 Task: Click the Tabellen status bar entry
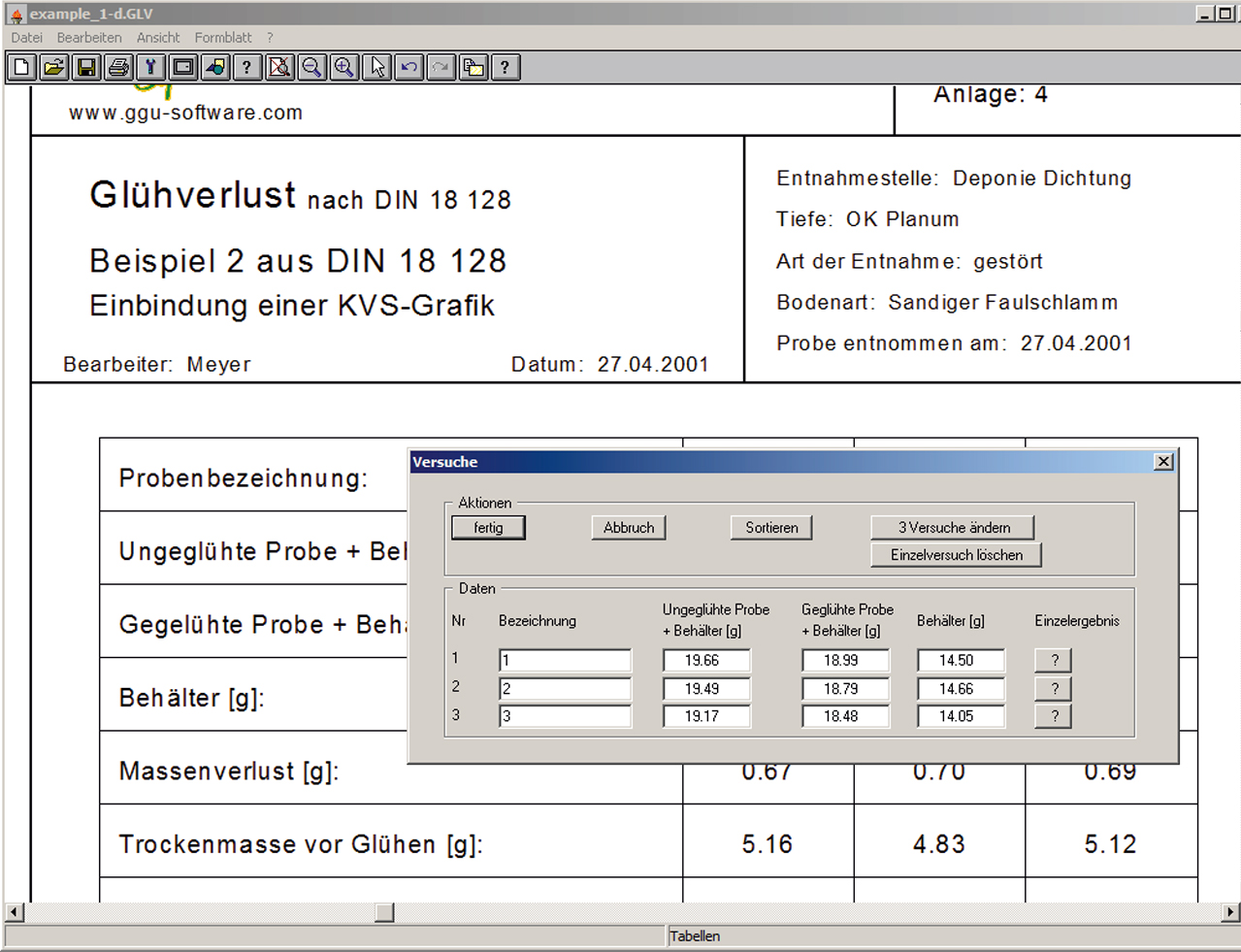(695, 936)
